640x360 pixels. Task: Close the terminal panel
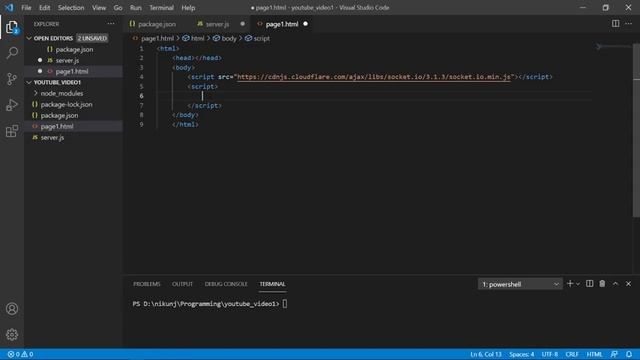[629, 284]
